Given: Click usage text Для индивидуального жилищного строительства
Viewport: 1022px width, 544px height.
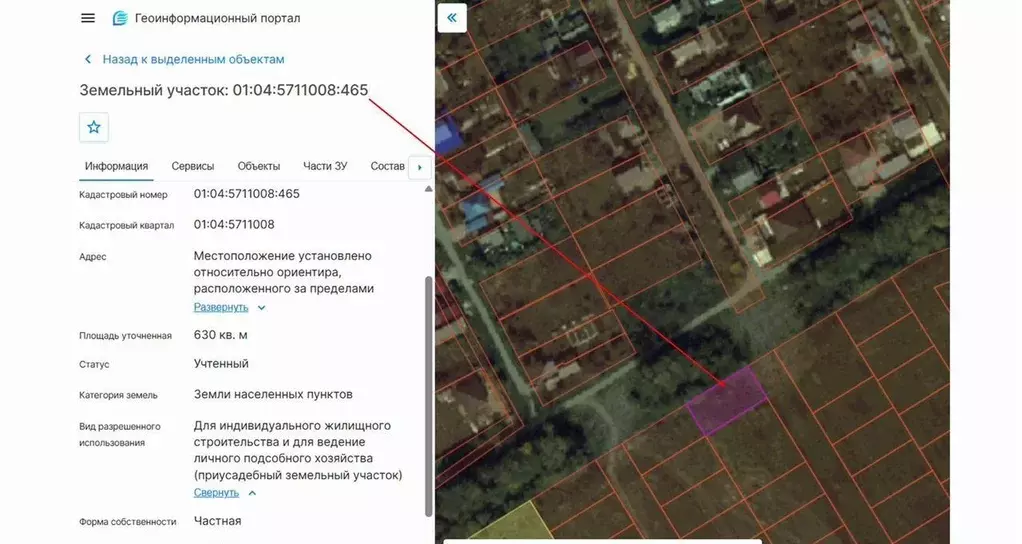Looking at the screenshot, I should tap(292, 434).
